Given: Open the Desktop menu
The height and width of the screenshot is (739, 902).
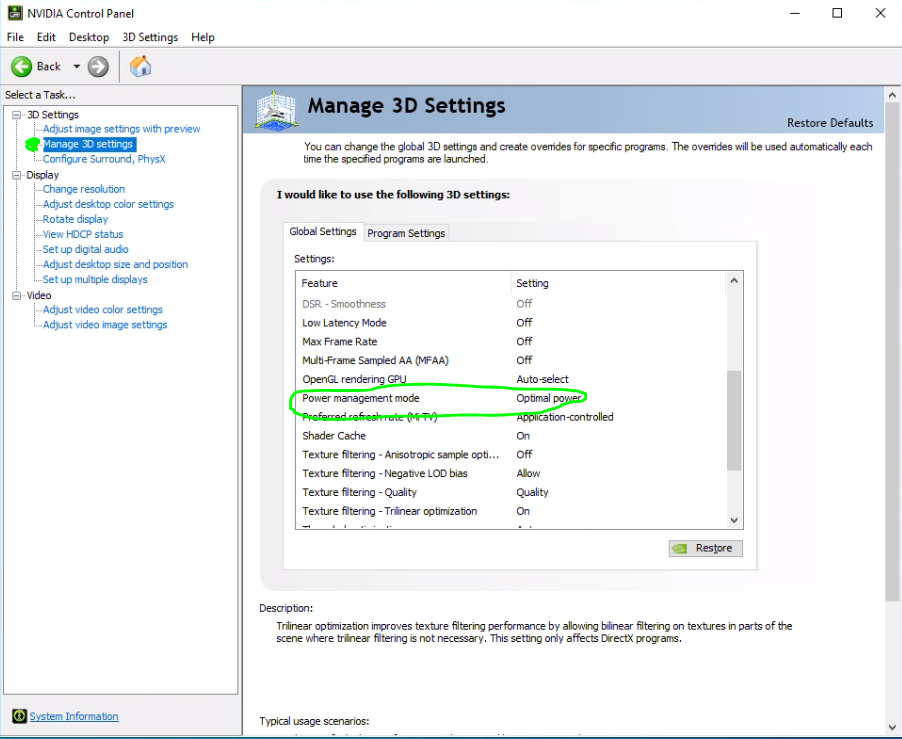Looking at the screenshot, I should tap(89, 37).
